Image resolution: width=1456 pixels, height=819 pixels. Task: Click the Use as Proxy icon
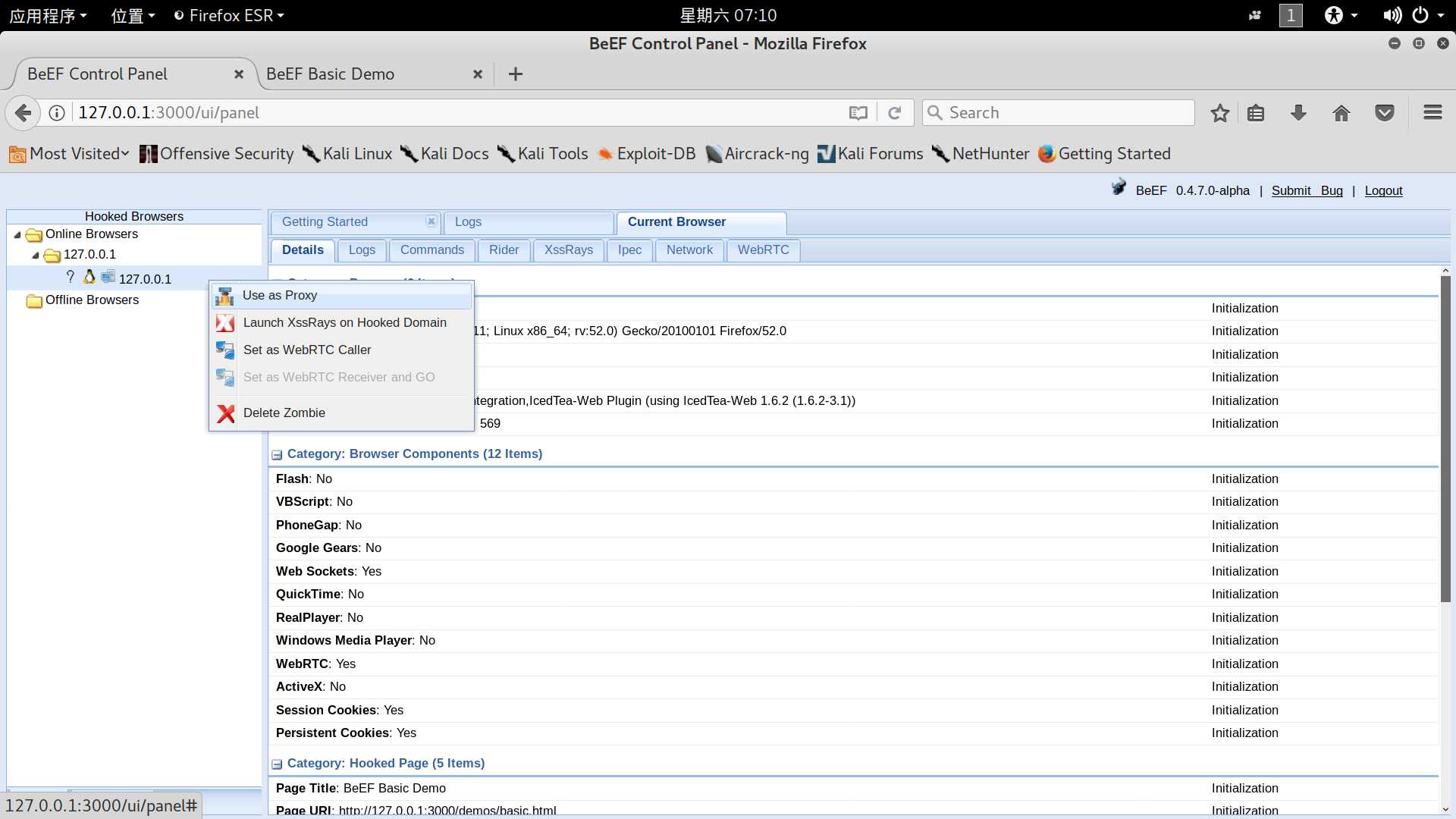(x=224, y=296)
